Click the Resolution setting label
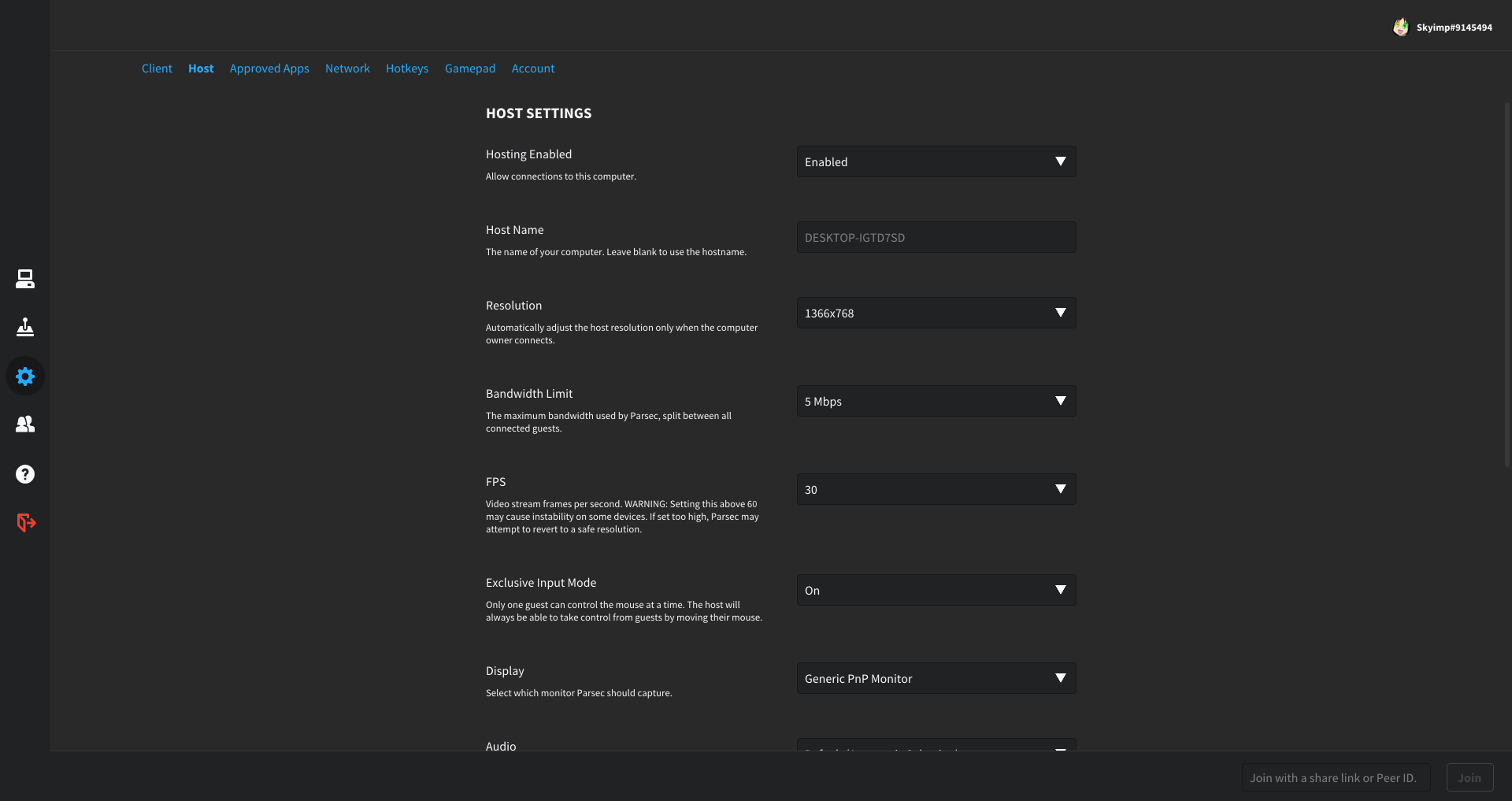The height and width of the screenshot is (801, 1512). 513,306
